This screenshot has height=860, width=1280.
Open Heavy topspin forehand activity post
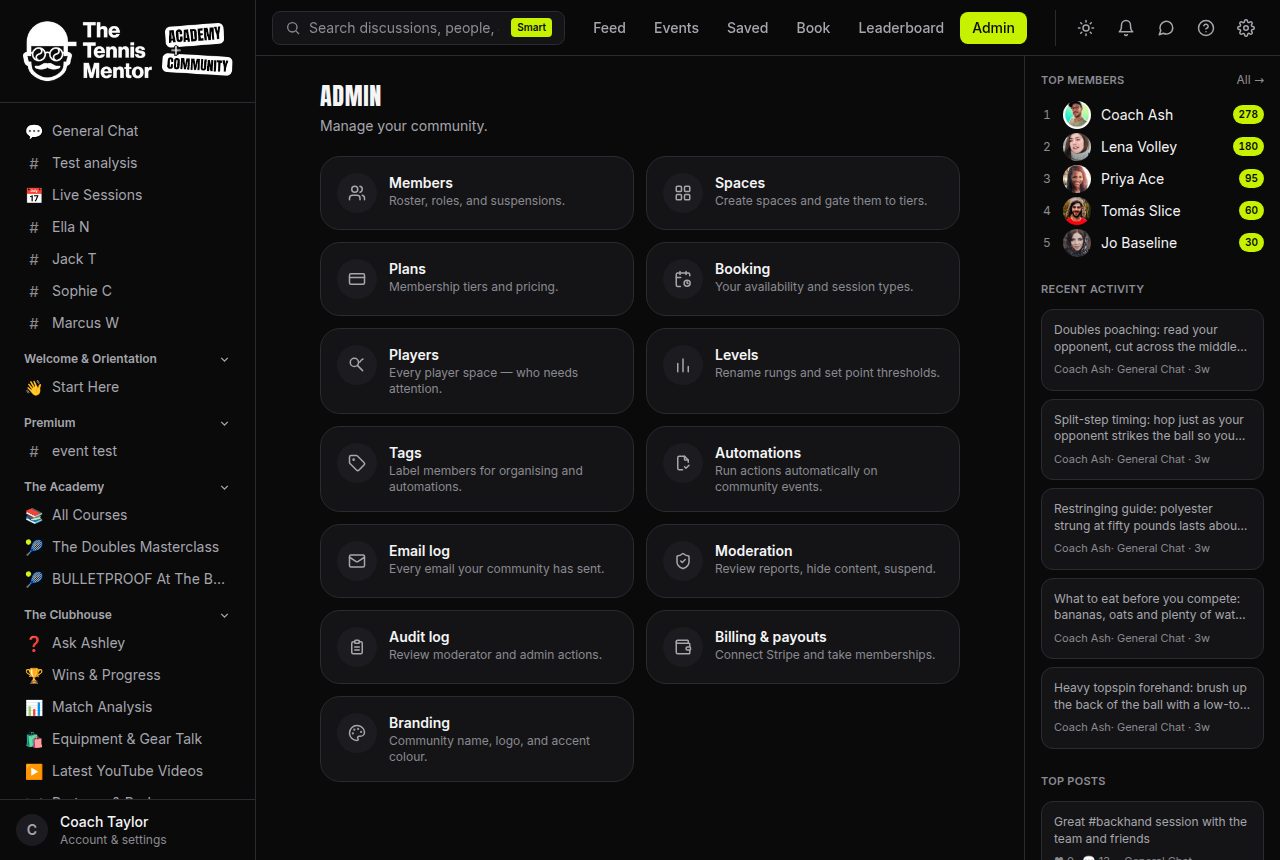1152,707
